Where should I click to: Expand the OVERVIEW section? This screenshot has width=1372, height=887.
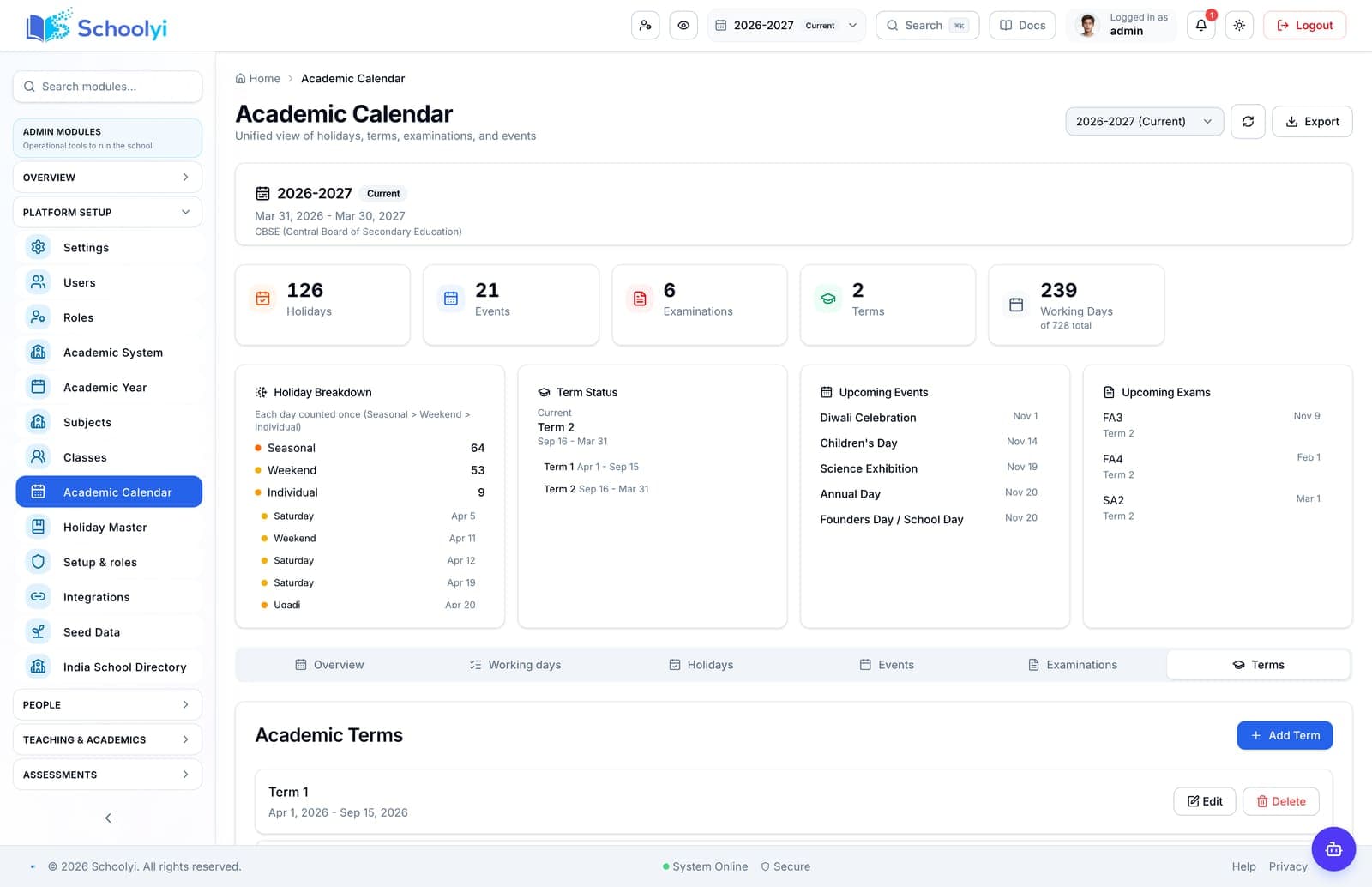107,177
